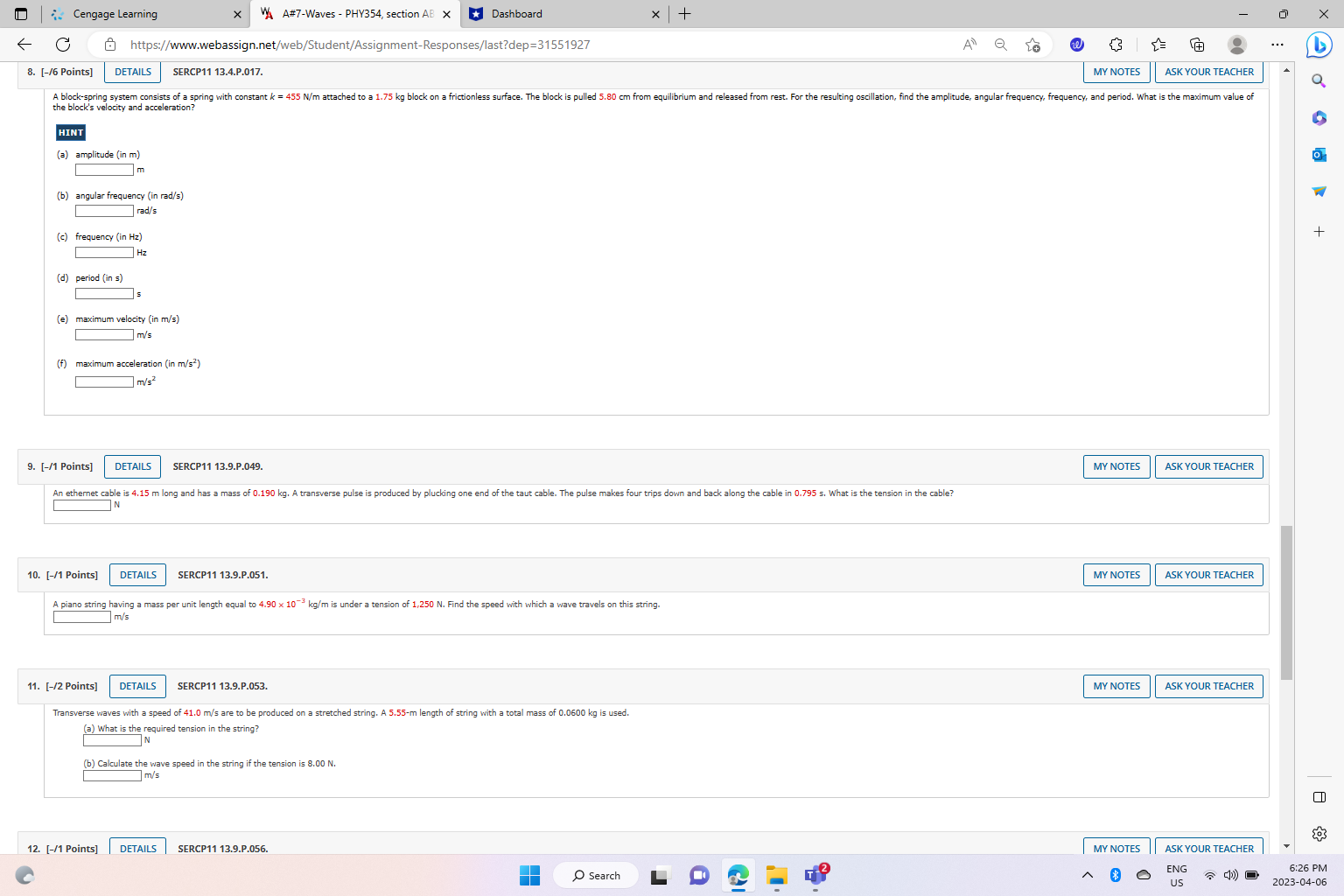The width and height of the screenshot is (1344, 896).
Task: Open Microsoft 365 from the sidebar
Action: click(x=1319, y=118)
